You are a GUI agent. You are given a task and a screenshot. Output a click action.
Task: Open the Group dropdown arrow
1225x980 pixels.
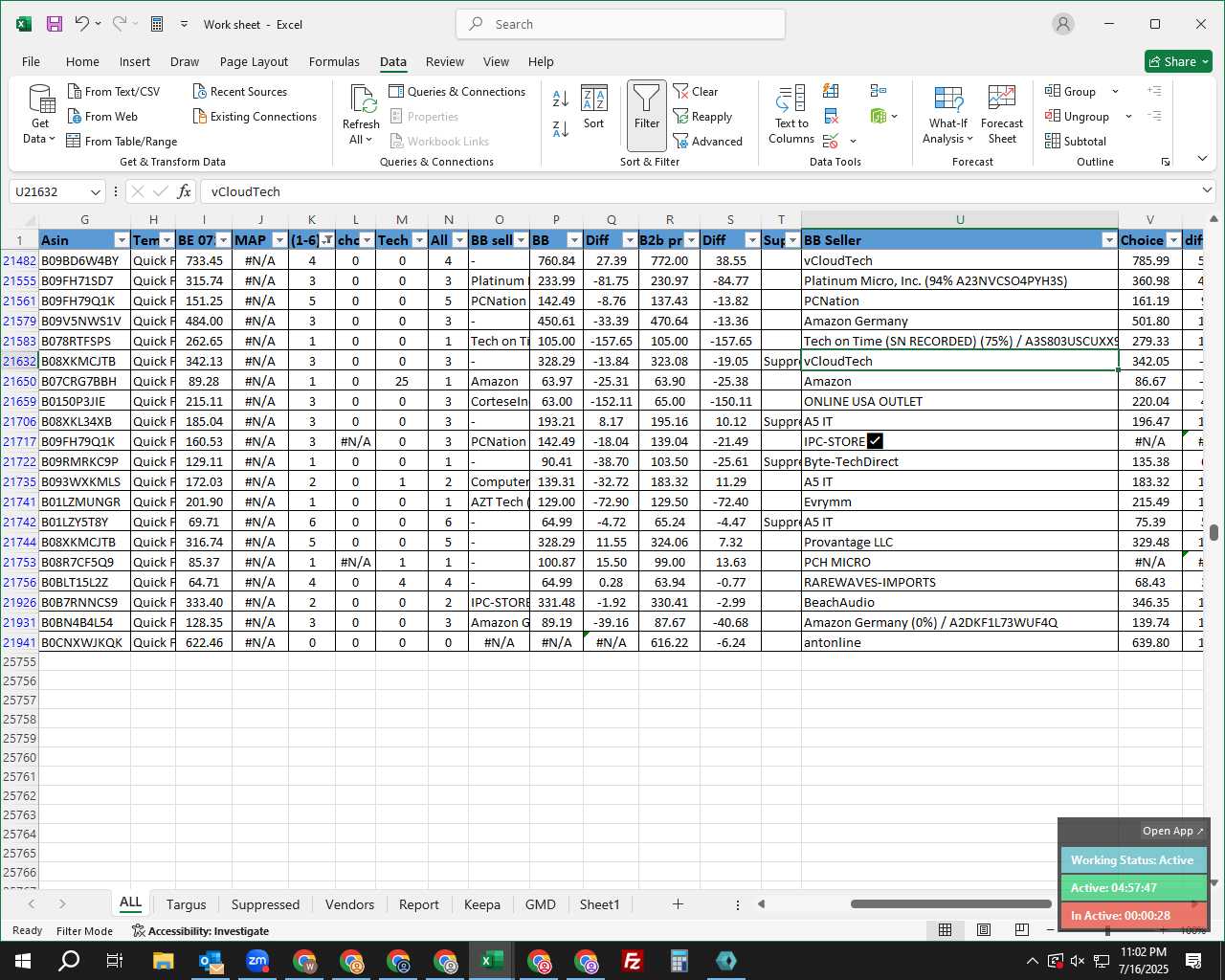point(1115,91)
